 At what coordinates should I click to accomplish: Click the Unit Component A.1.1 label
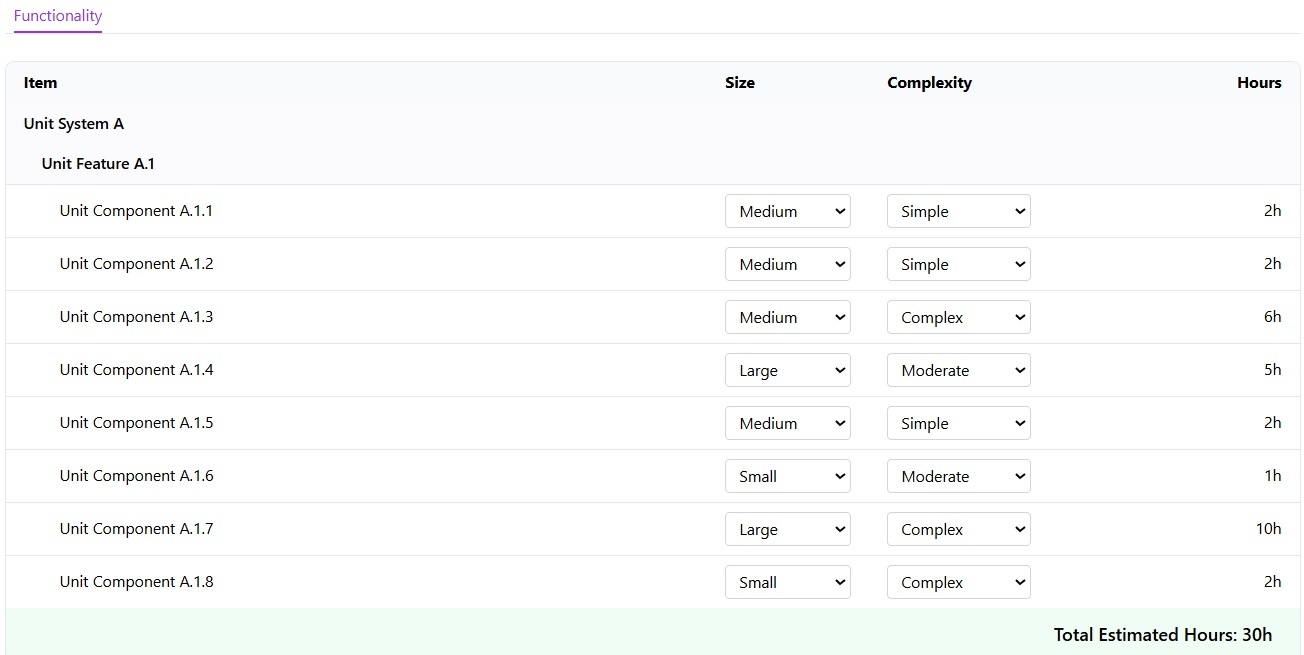(x=136, y=211)
